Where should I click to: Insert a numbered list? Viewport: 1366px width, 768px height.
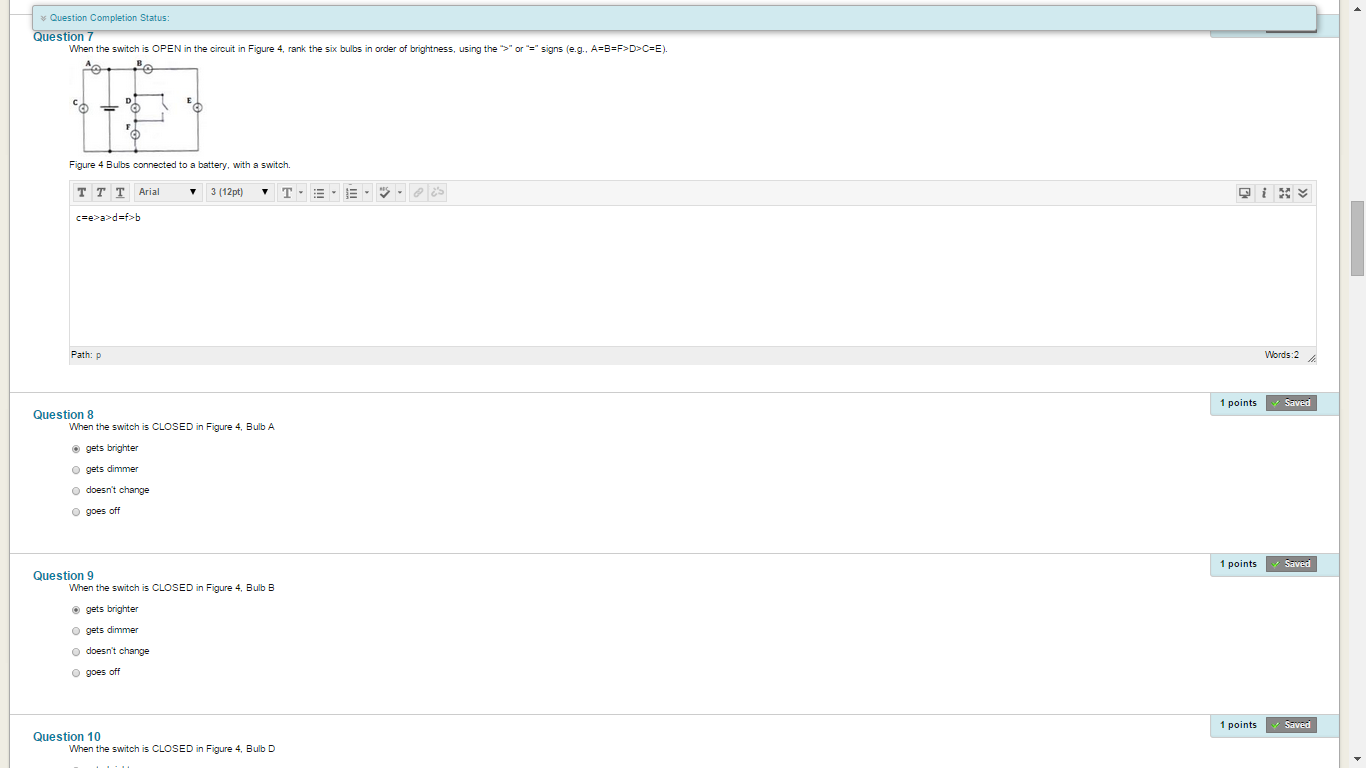[351, 192]
